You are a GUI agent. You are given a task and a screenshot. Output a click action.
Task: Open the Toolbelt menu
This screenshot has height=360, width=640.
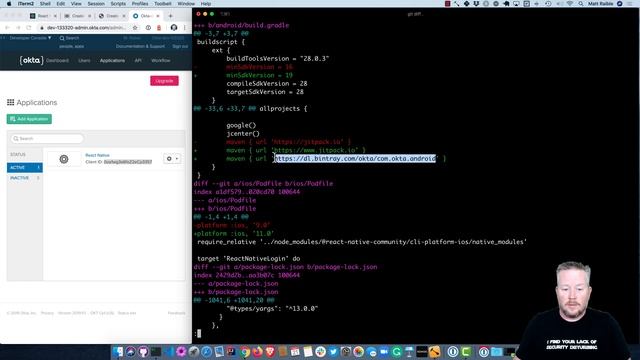[x=162, y=4]
